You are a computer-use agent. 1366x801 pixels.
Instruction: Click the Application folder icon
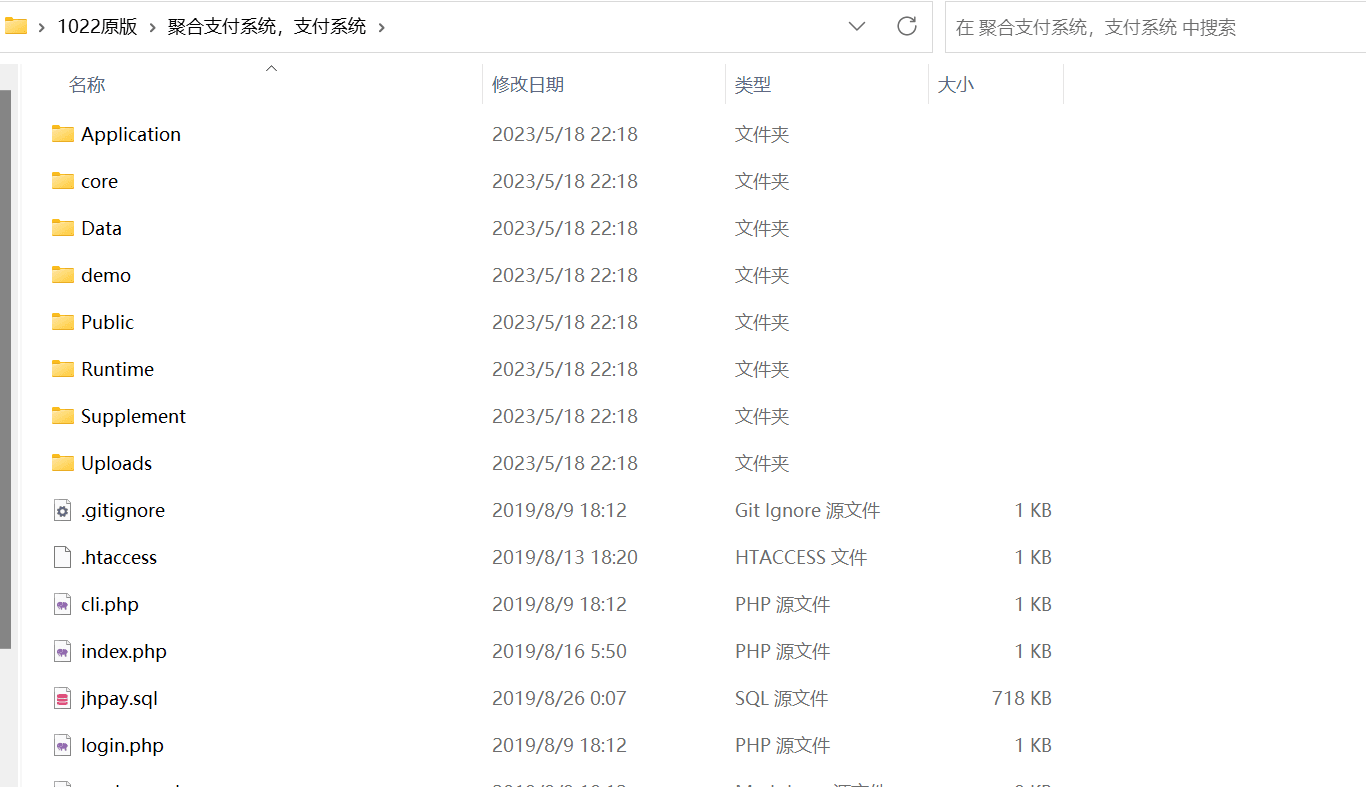pos(63,134)
